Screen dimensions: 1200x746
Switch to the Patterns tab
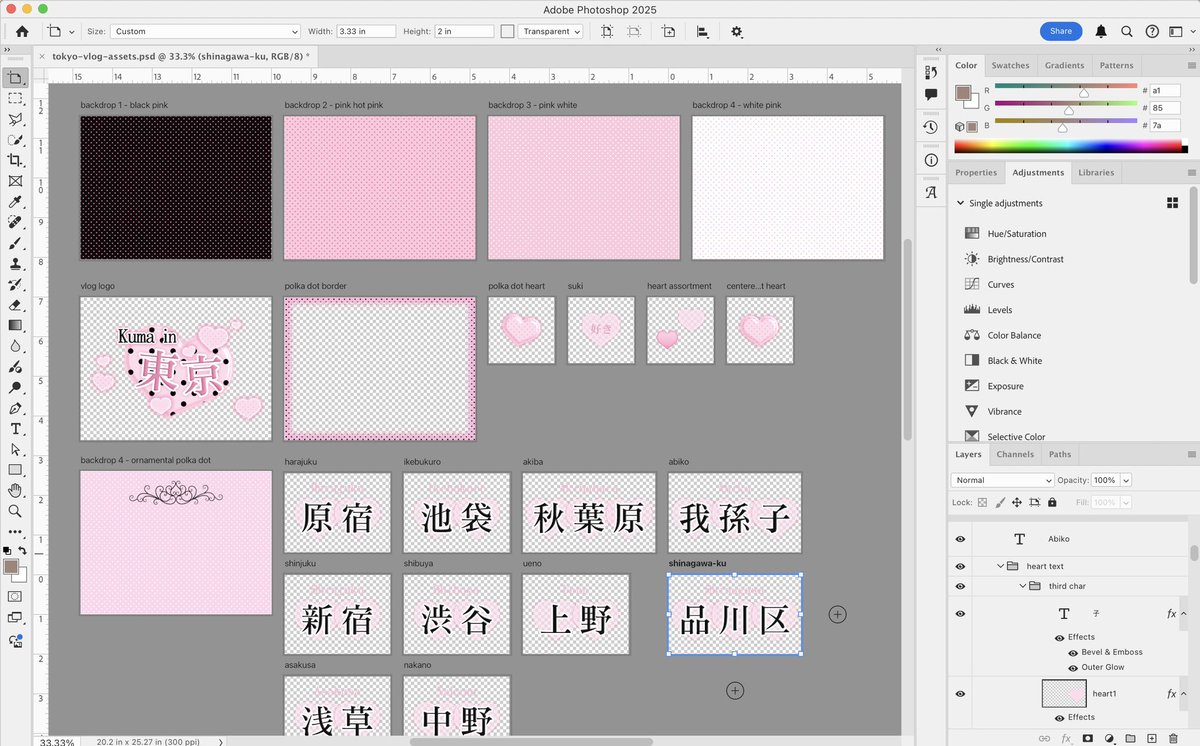pos(1116,65)
